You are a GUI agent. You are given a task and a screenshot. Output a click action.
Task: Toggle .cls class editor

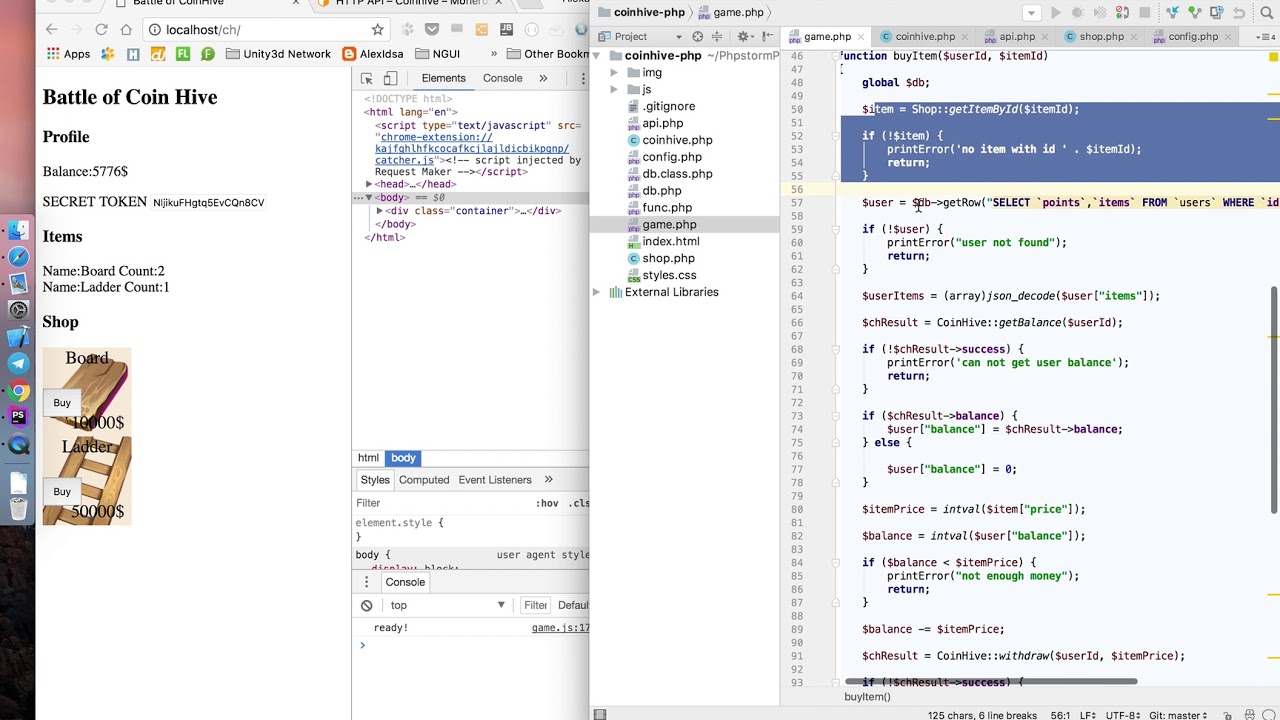(x=579, y=503)
